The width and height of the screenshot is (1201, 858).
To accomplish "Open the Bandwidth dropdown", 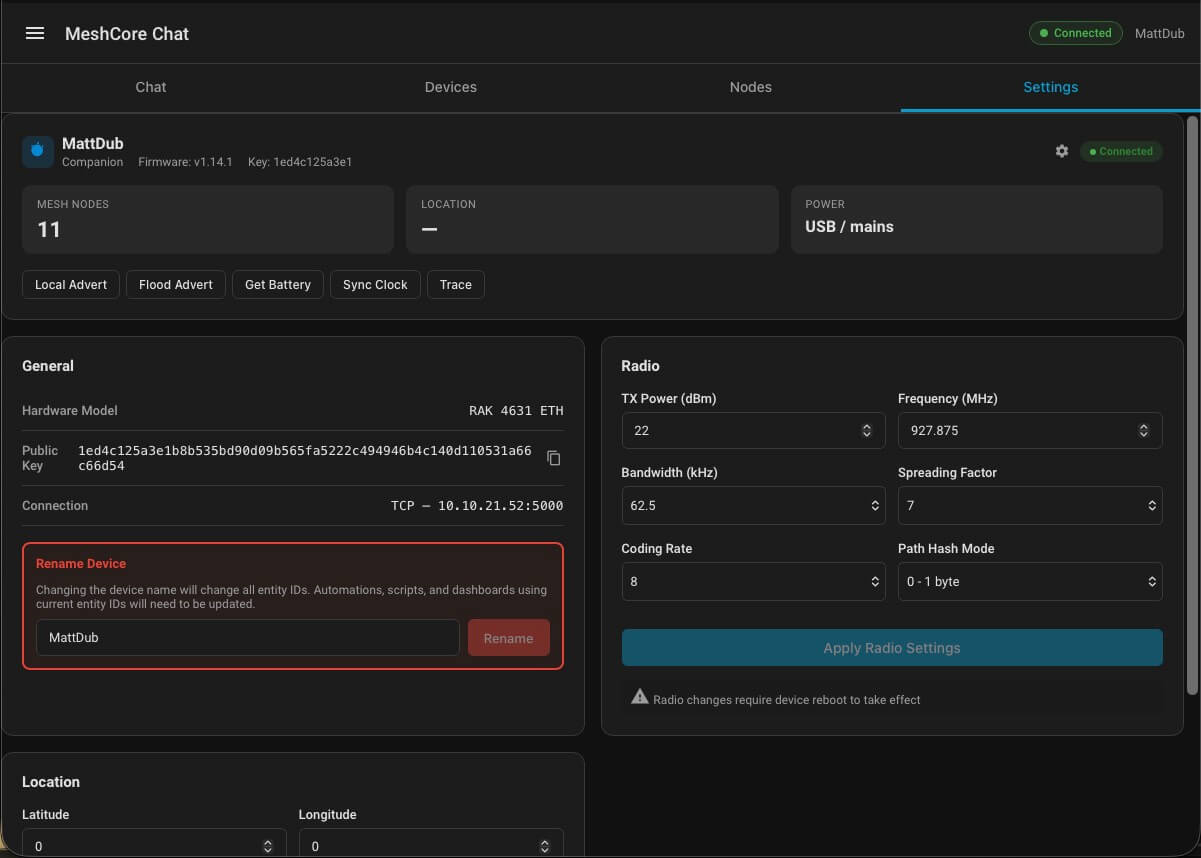I will pos(754,506).
